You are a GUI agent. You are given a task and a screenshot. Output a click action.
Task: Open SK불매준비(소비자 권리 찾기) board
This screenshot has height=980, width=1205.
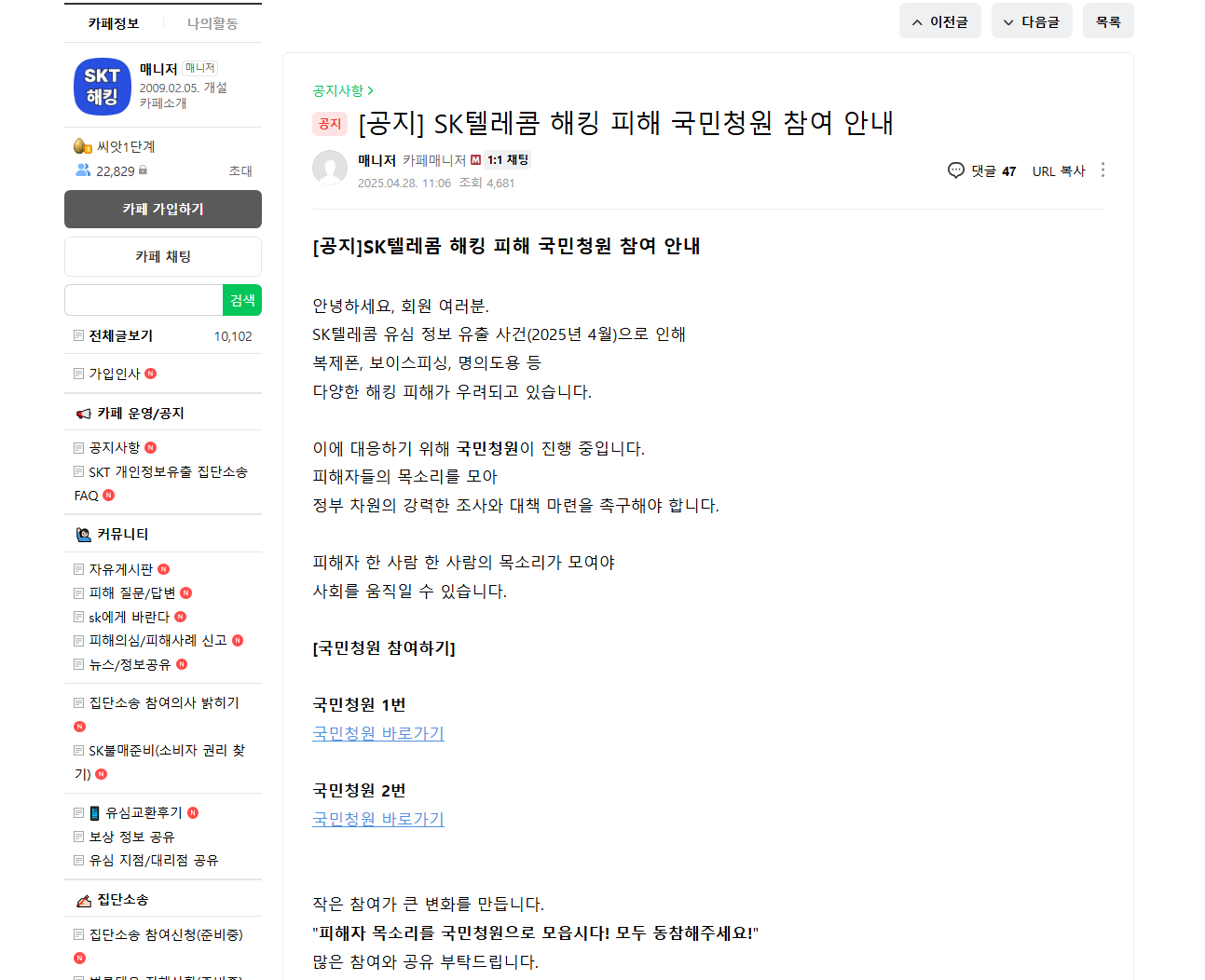(160, 762)
